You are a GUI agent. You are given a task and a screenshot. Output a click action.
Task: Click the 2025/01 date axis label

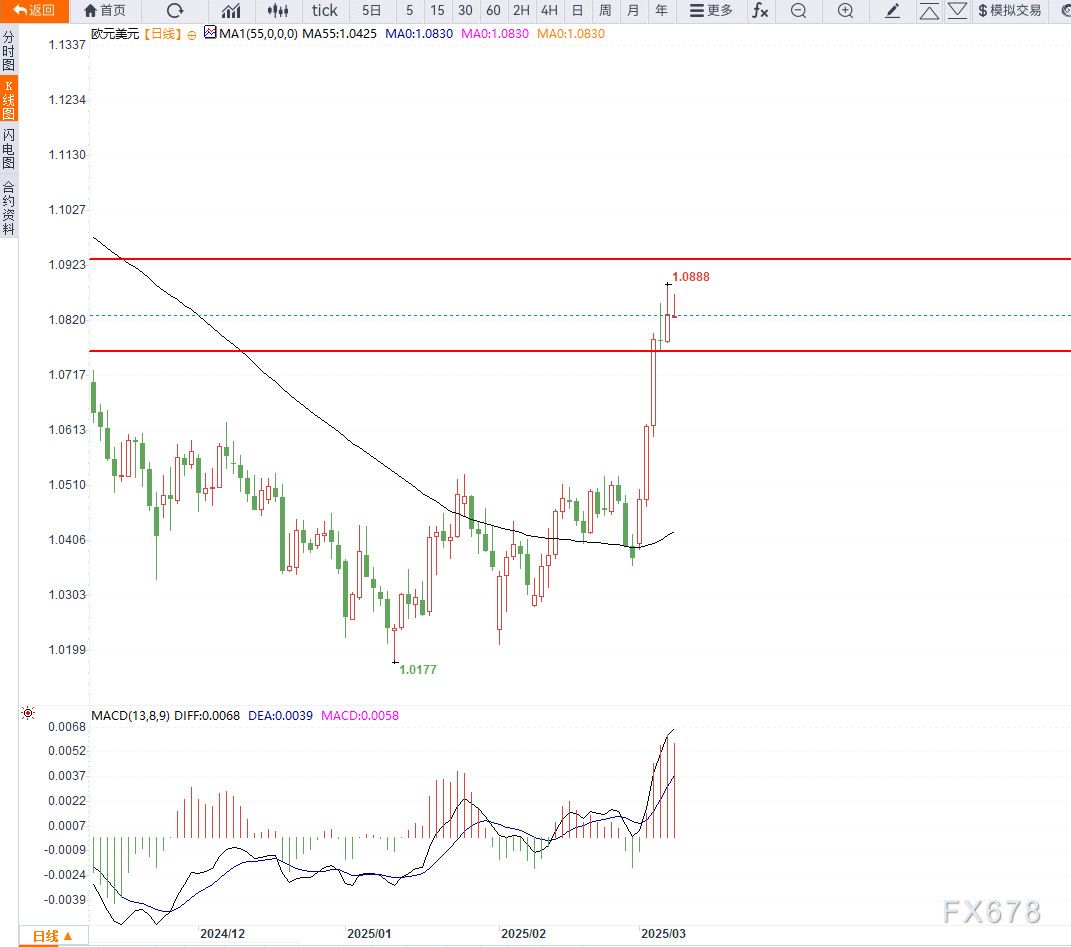tap(369, 933)
